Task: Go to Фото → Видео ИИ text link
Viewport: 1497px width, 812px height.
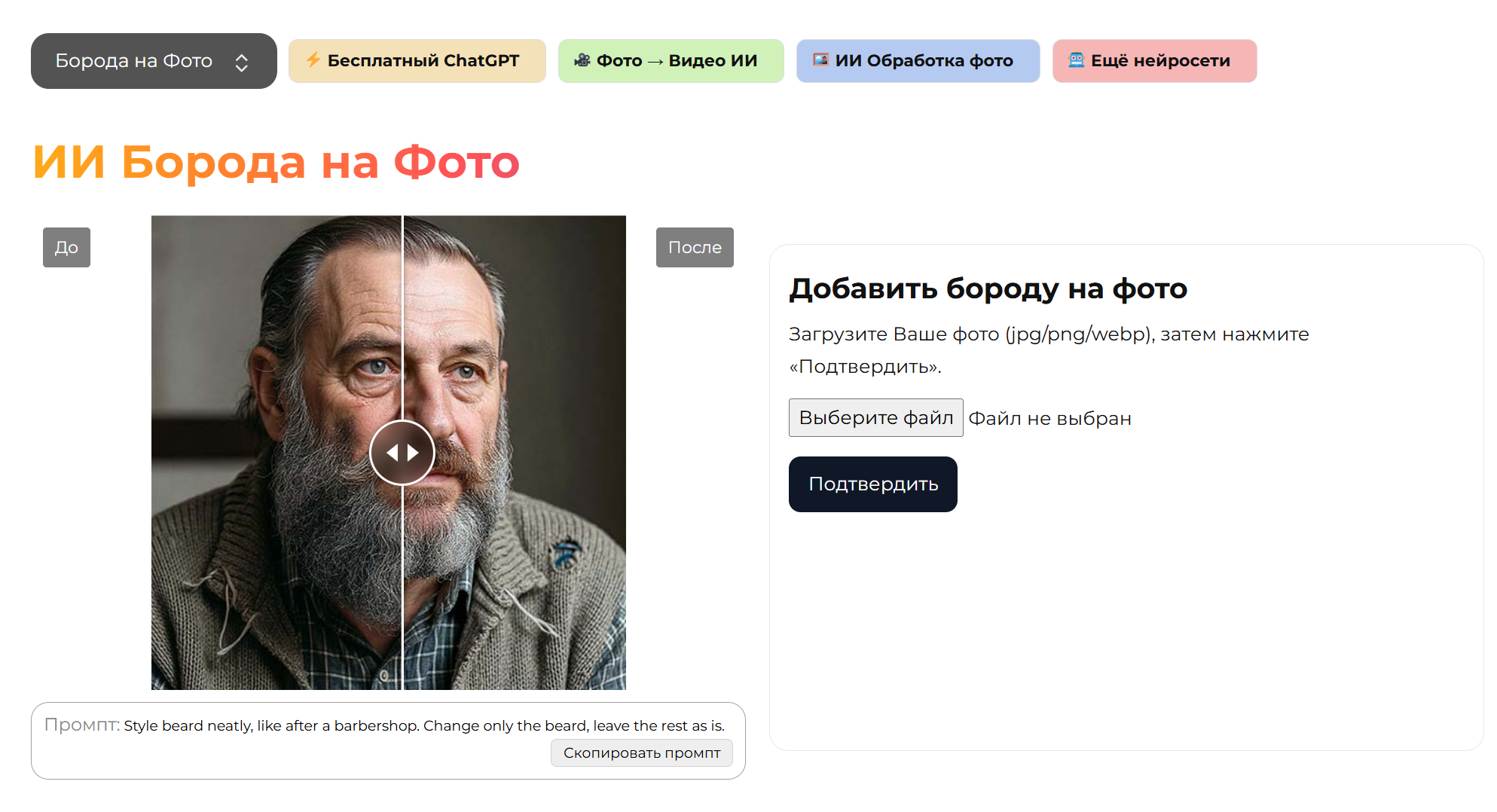Action: click(x=677, y=61)
